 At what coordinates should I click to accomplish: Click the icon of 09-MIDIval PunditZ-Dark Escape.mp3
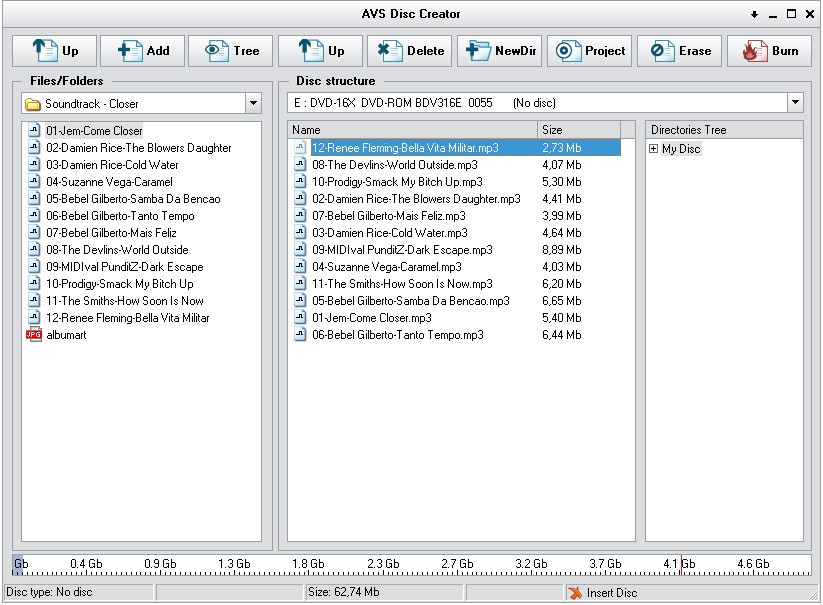[x=300, y=250]
